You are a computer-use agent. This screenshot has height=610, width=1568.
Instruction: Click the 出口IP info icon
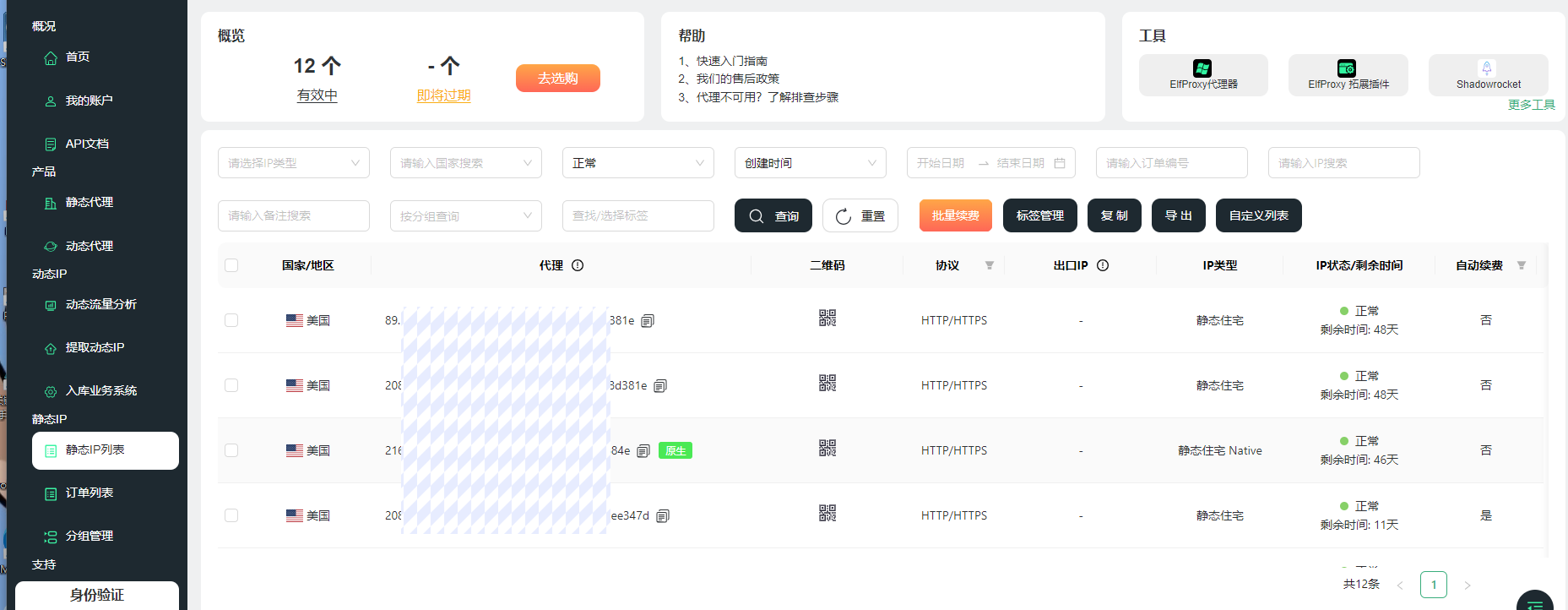(x=1103, y=265)
